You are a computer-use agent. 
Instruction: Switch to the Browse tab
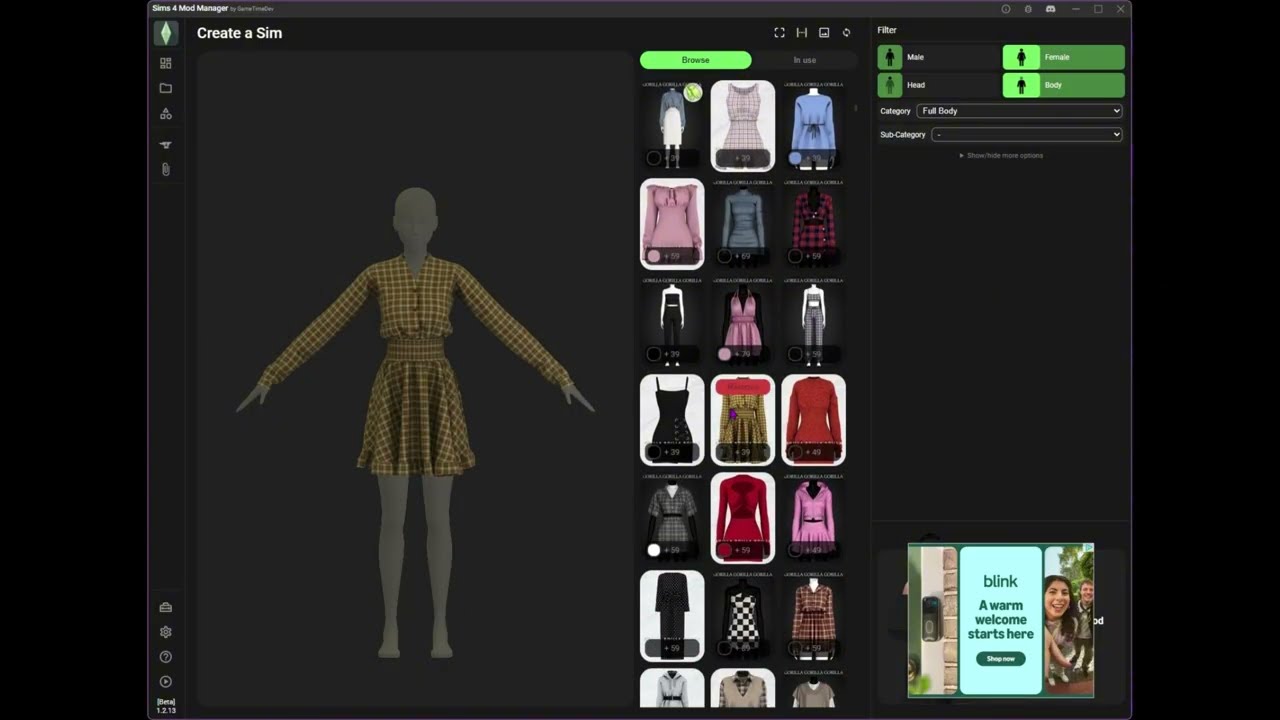pyautogui.click(x=696, y=60)
